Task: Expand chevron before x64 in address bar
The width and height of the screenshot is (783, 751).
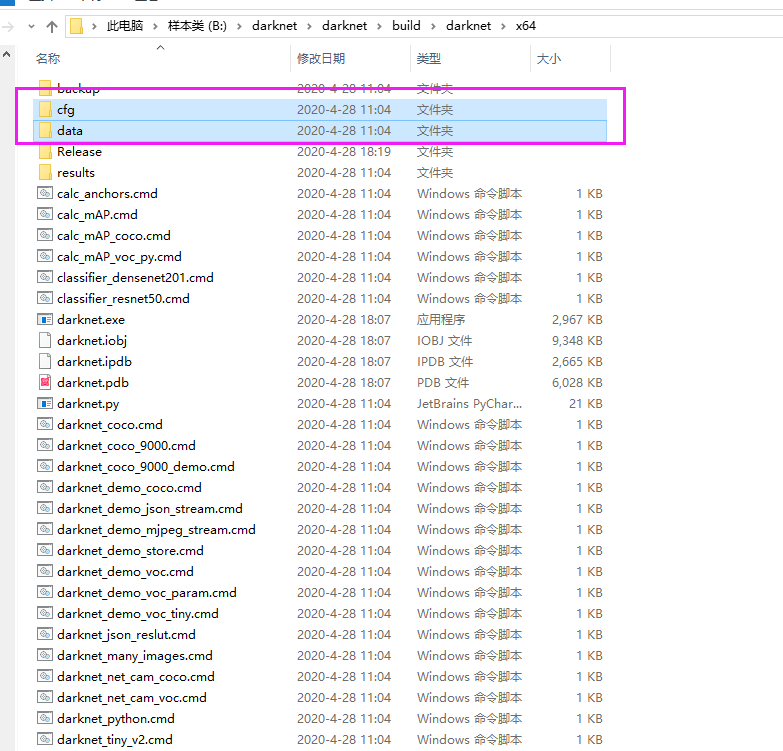Action: (x=503, y=26)
